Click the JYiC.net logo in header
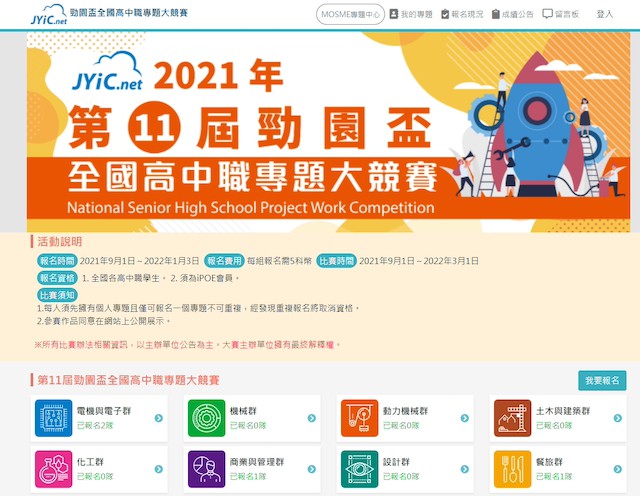This screenshot has height=496, width=640. coord(49,15)
